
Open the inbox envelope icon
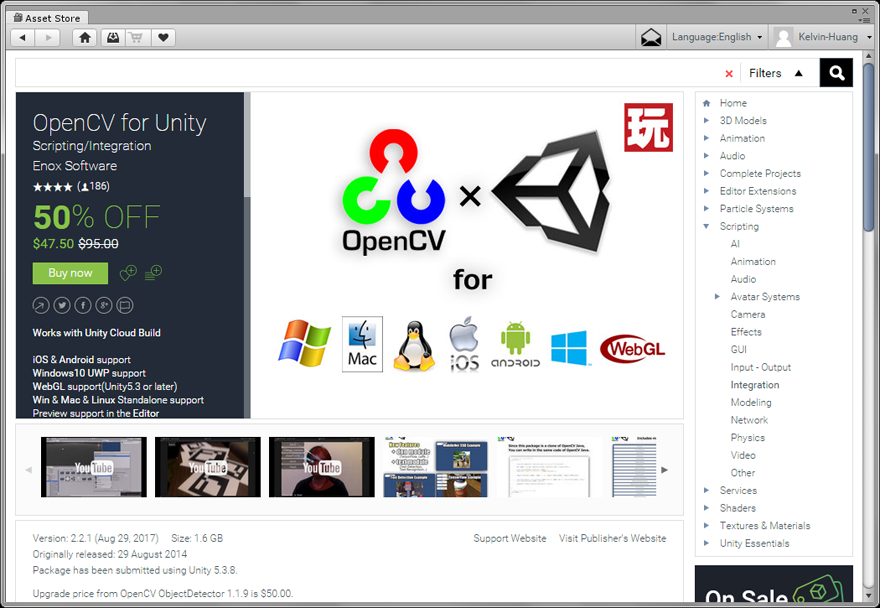coord(651,38)
